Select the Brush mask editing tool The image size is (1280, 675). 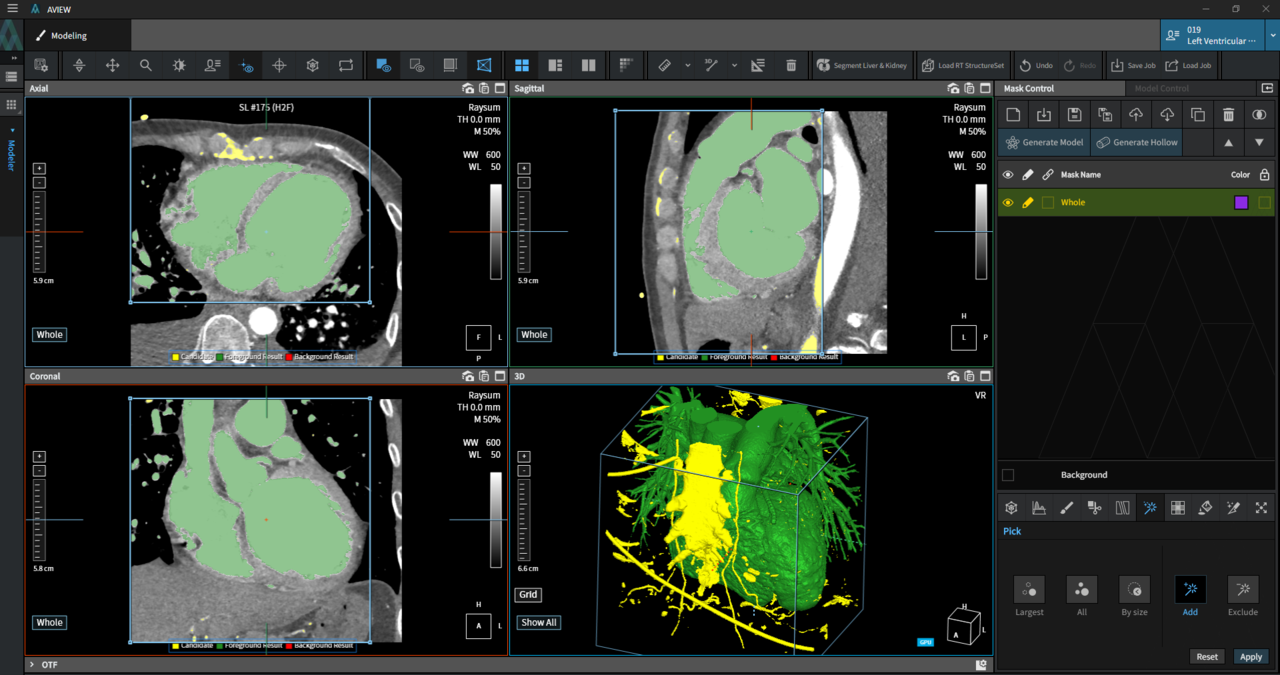pos(1067,508)
